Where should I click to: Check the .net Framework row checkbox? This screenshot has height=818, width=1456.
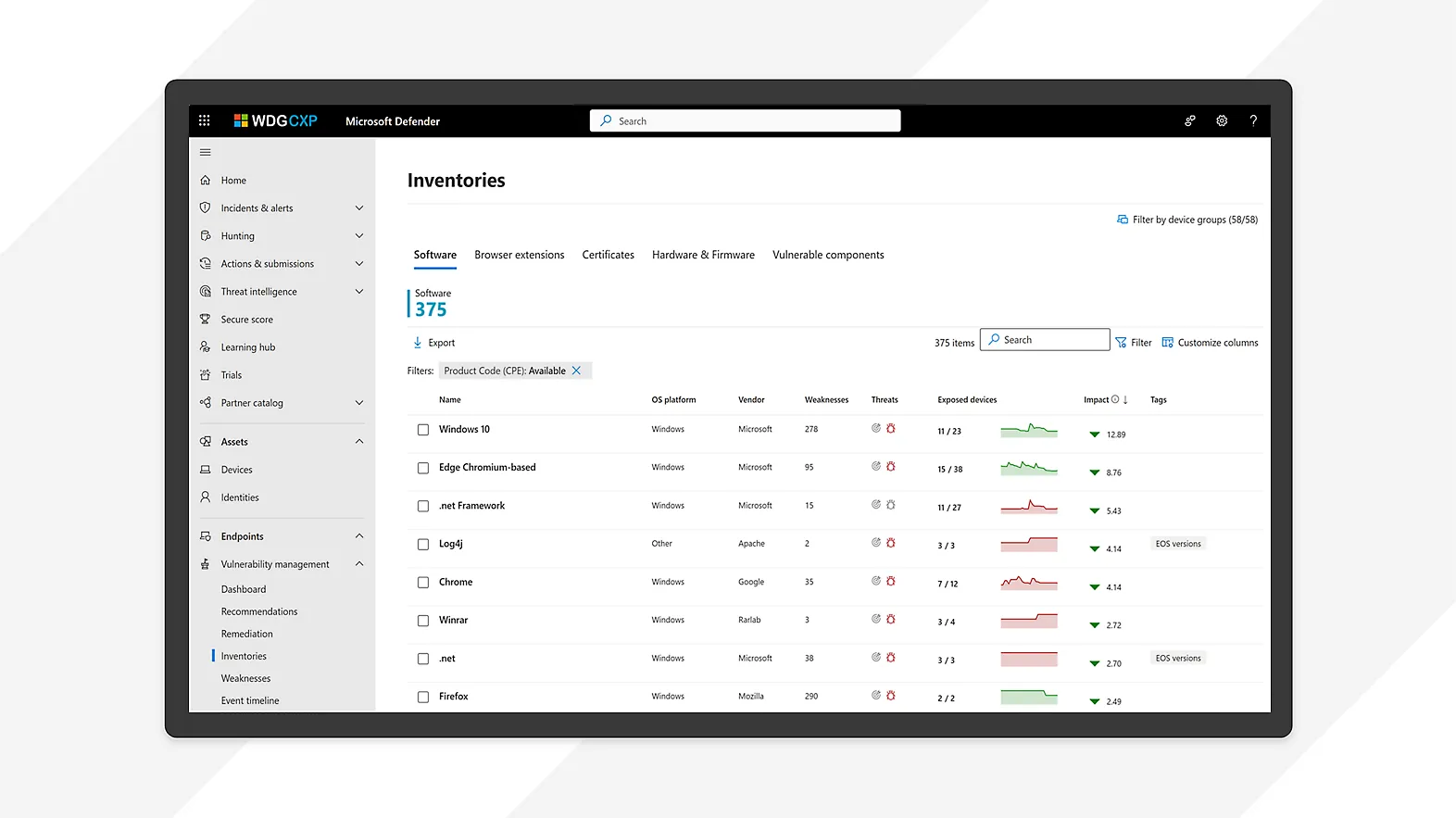(x=423, y=506)
